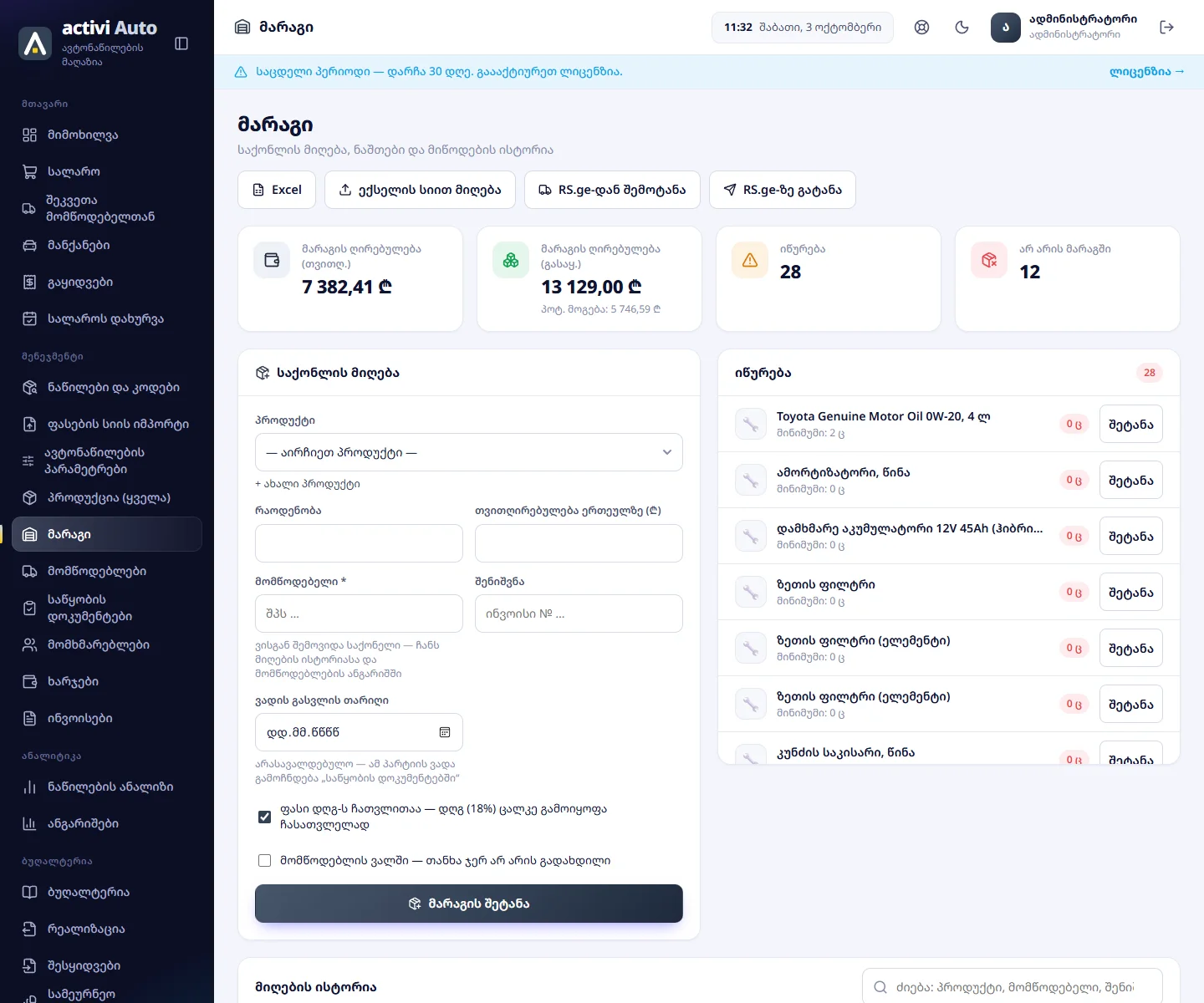Toggle dark mode with the moon icon
1204x1003 pixels.
(x=962, y=27)
